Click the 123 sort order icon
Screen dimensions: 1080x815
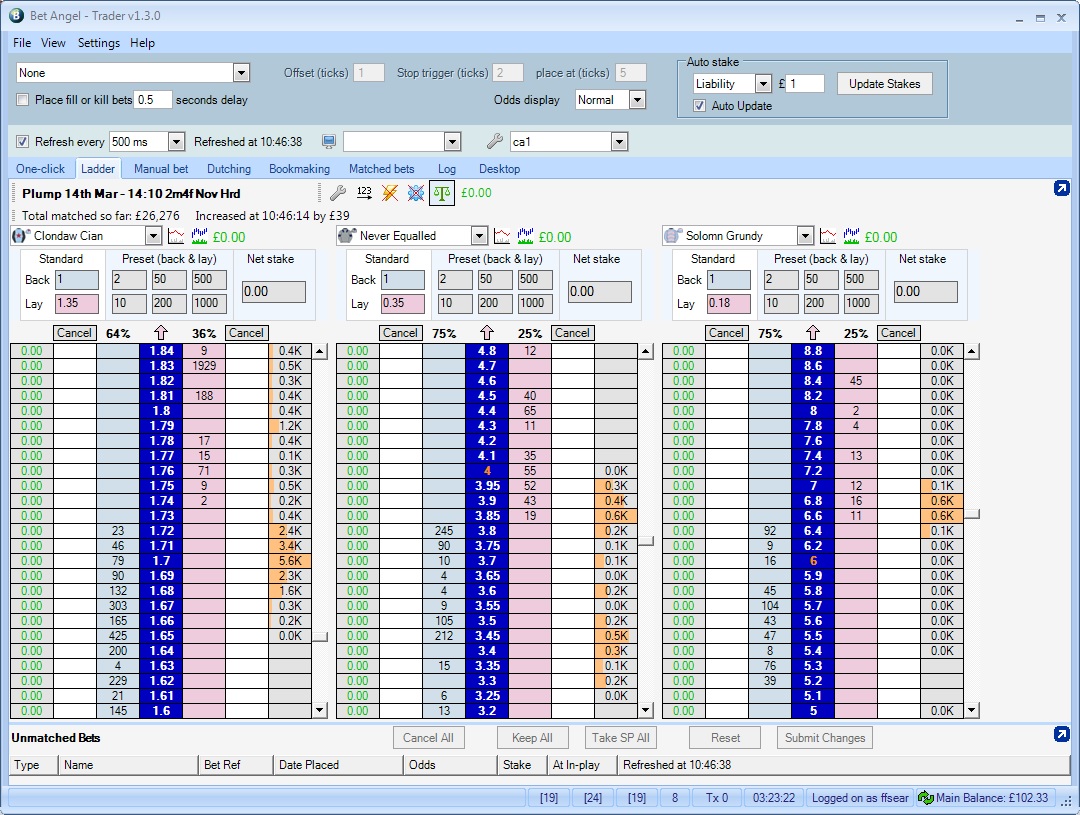[364, 193]
